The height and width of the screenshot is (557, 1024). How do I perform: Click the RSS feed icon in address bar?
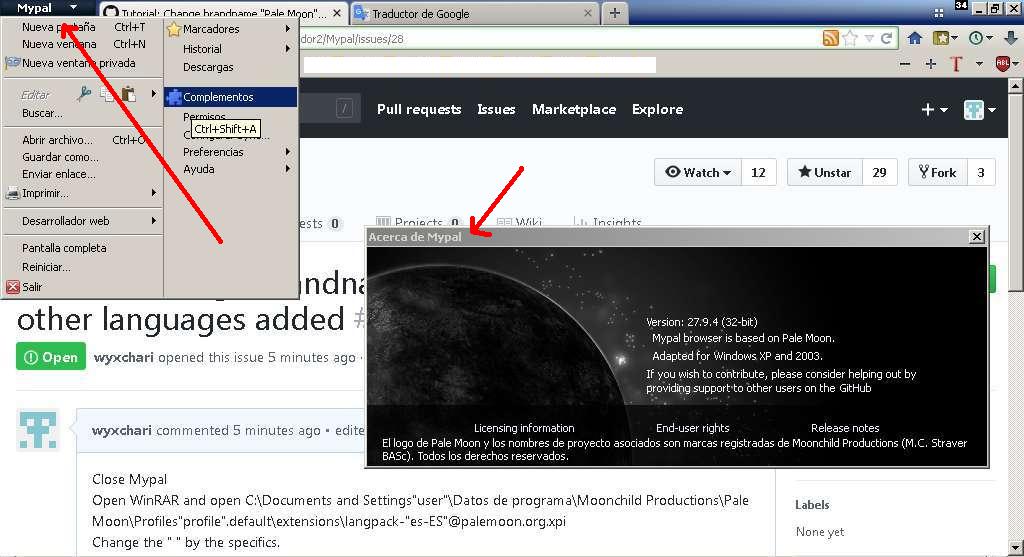tap(831, 39)
